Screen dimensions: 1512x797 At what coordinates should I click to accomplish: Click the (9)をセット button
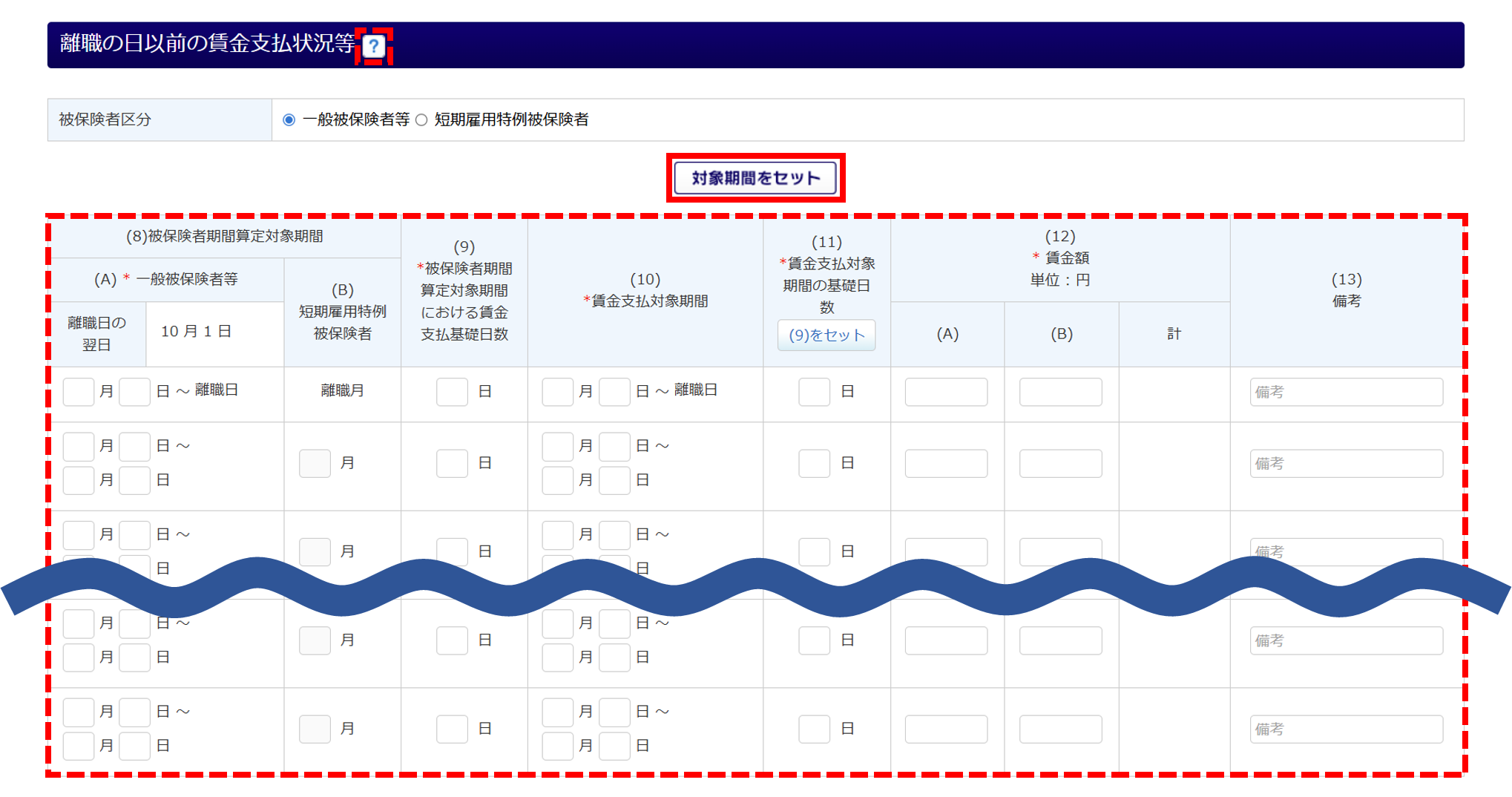coord(826,335)
